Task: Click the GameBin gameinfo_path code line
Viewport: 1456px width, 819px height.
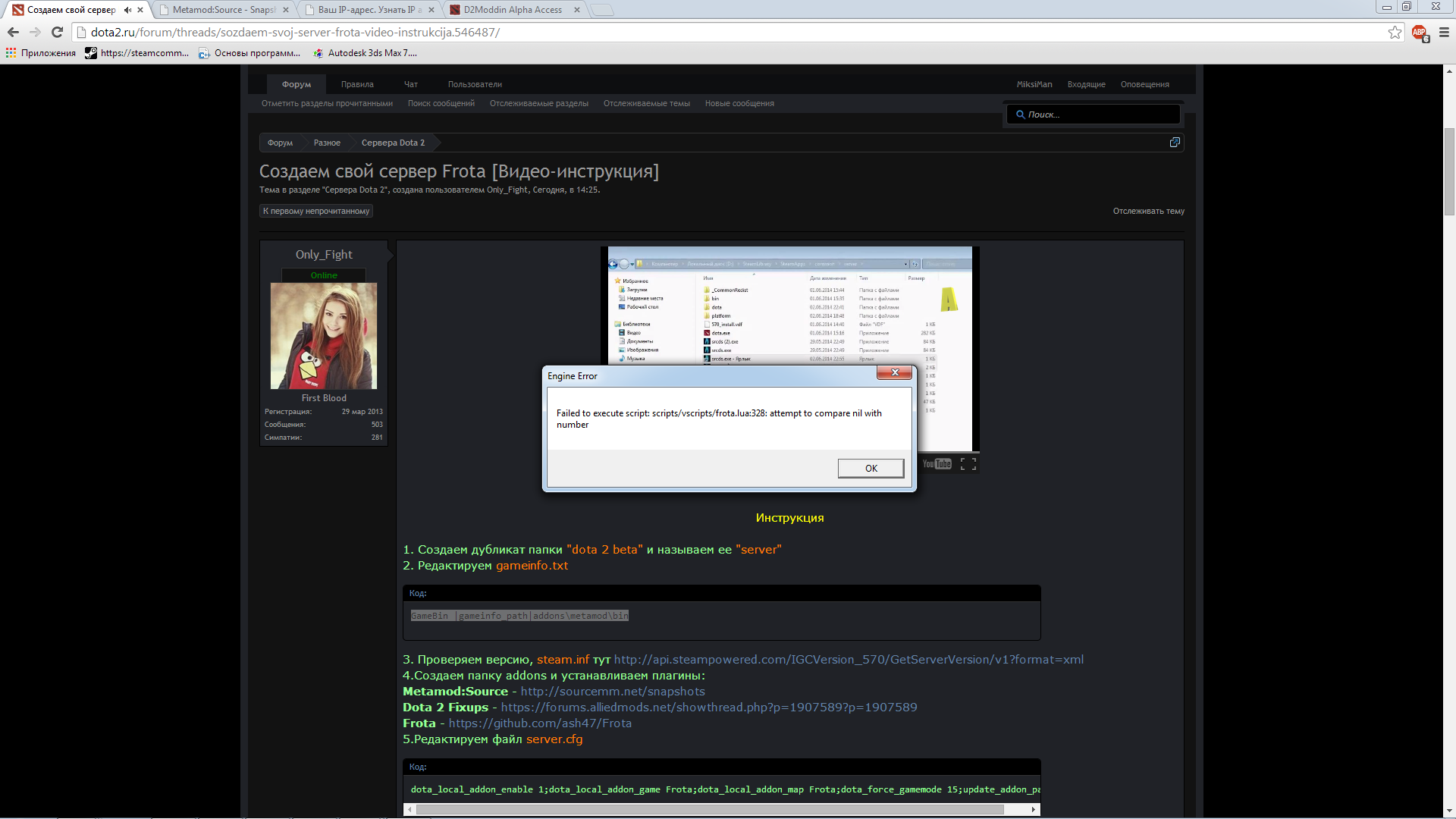Action: click(519, 616)
